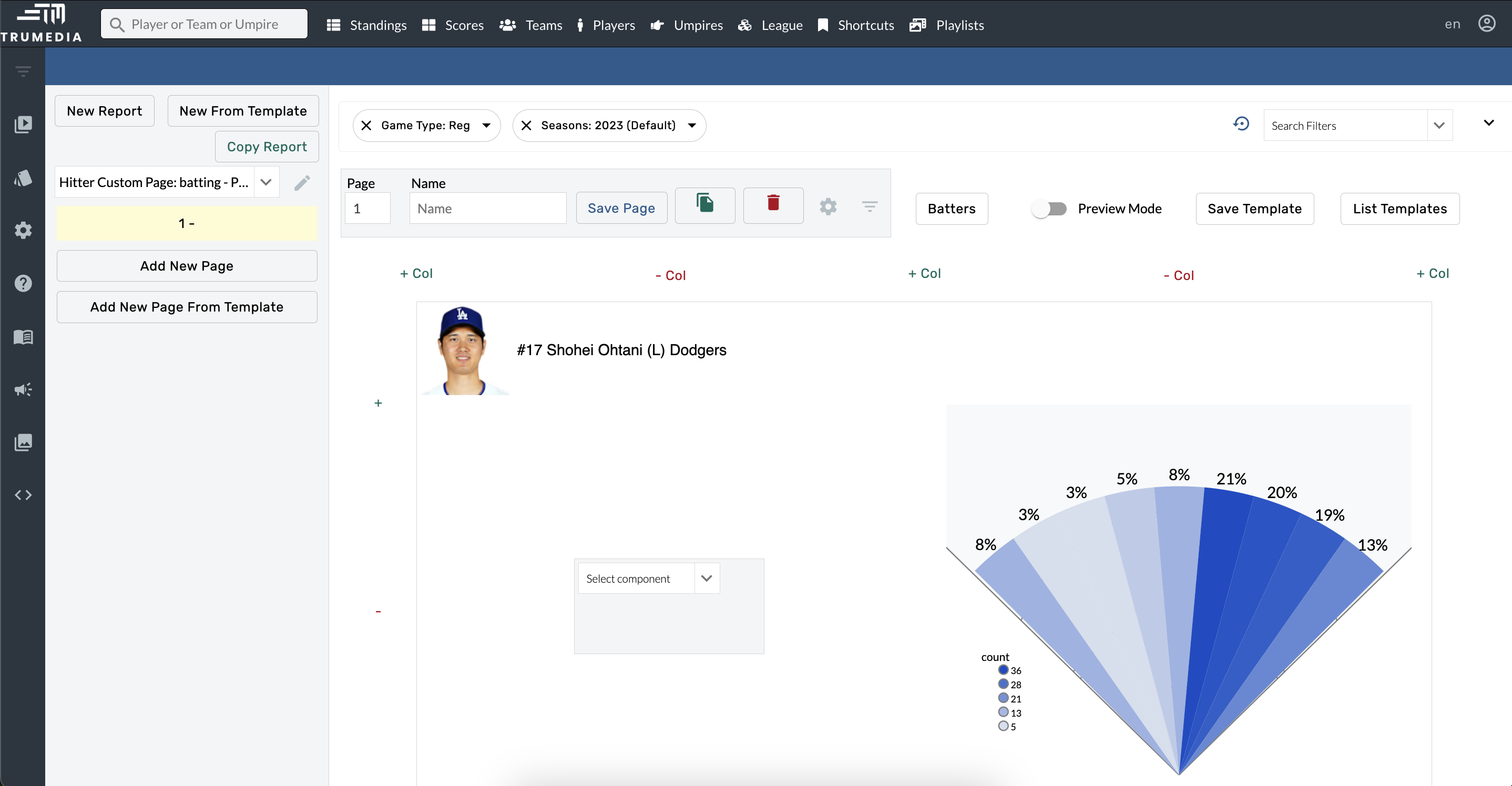Click the count 36 legend swatch
1512x786 pixels.
1003,670
